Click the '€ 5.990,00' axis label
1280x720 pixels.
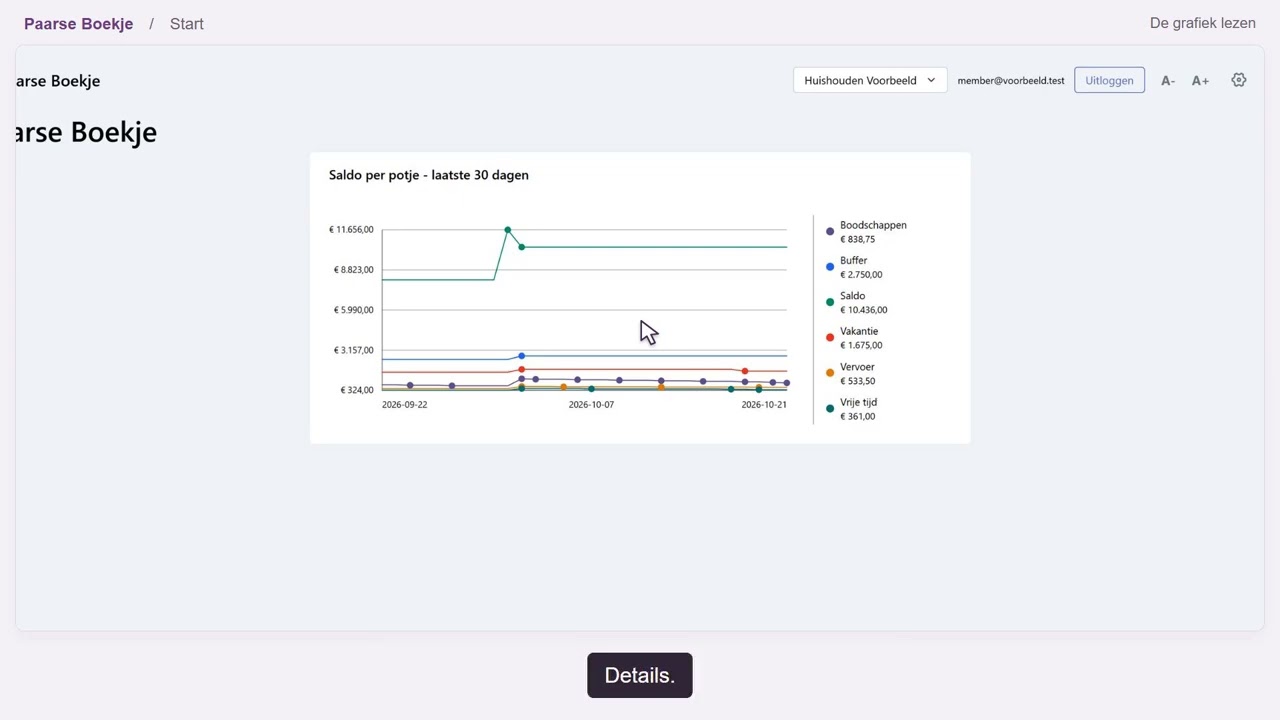click(354, 310)
